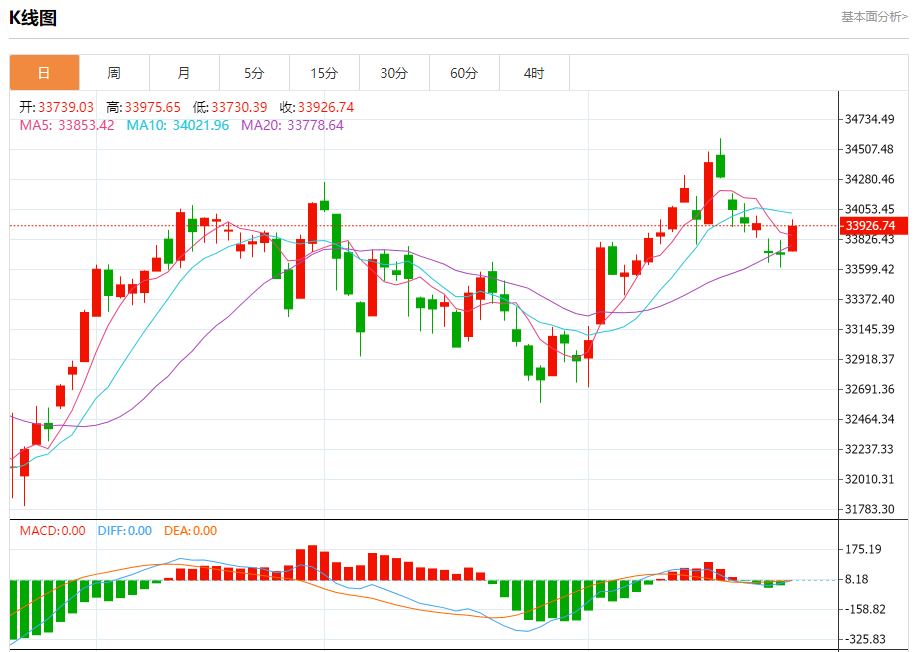Click the K线图 title heading
Screen dimensions: 918x652
[x=33, y=18]
